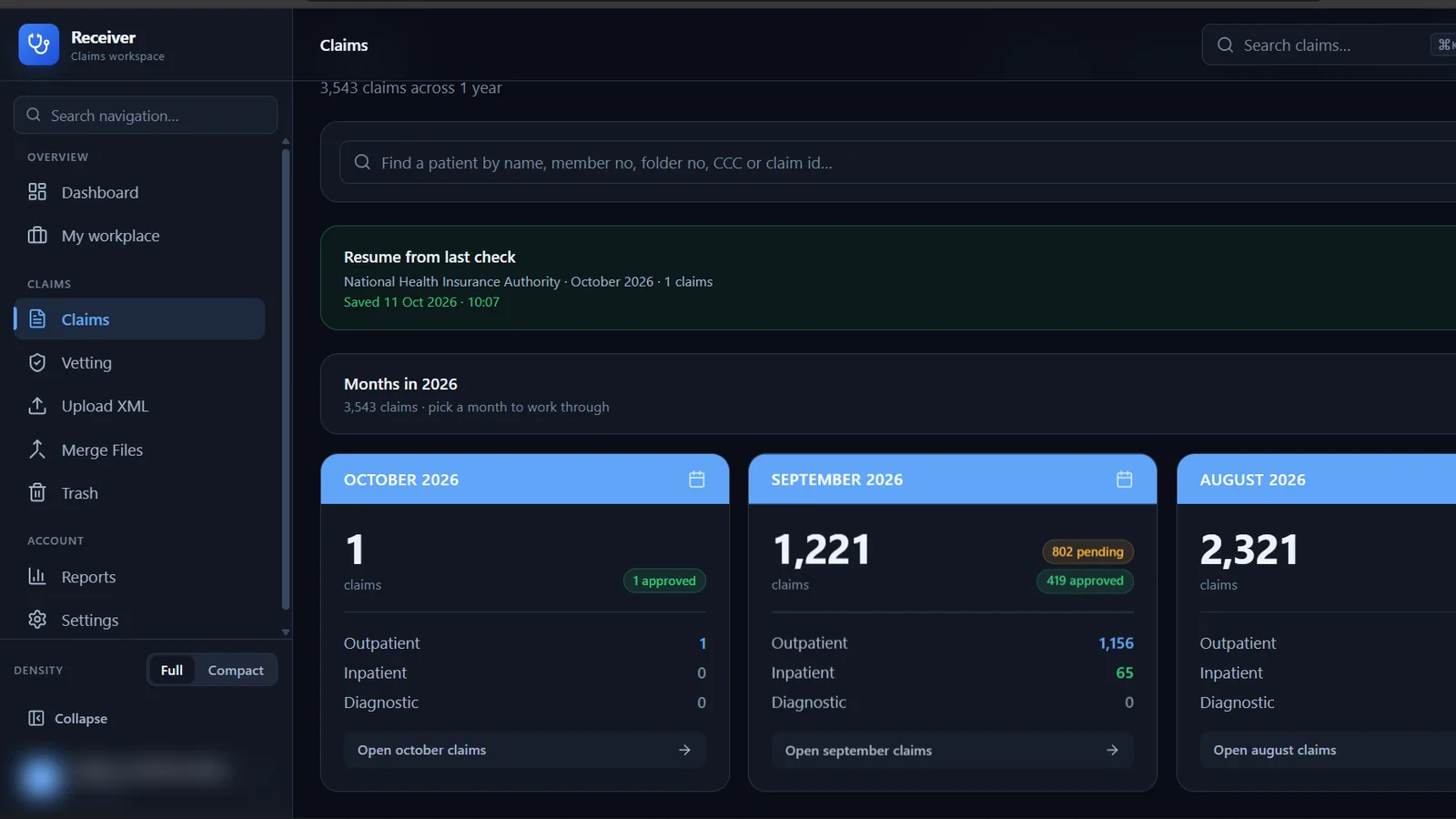Click sidebar scroll down arrow
Image resolution: width=1456 pixels, height=819 pixels.
point(286,632)
